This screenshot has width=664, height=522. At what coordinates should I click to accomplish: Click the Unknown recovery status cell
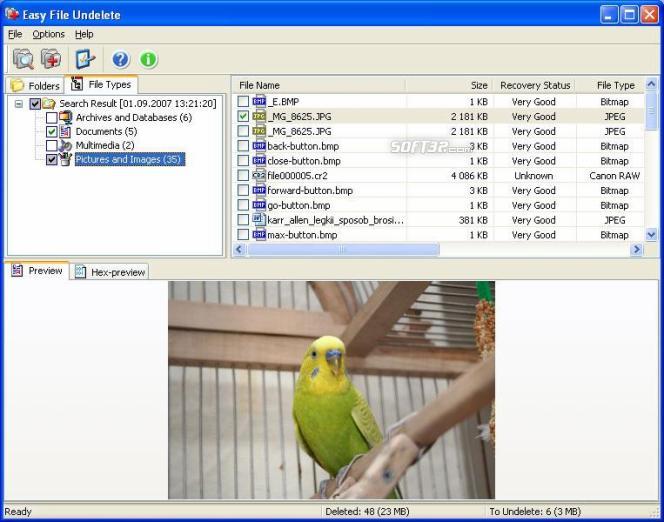(534, 176)
